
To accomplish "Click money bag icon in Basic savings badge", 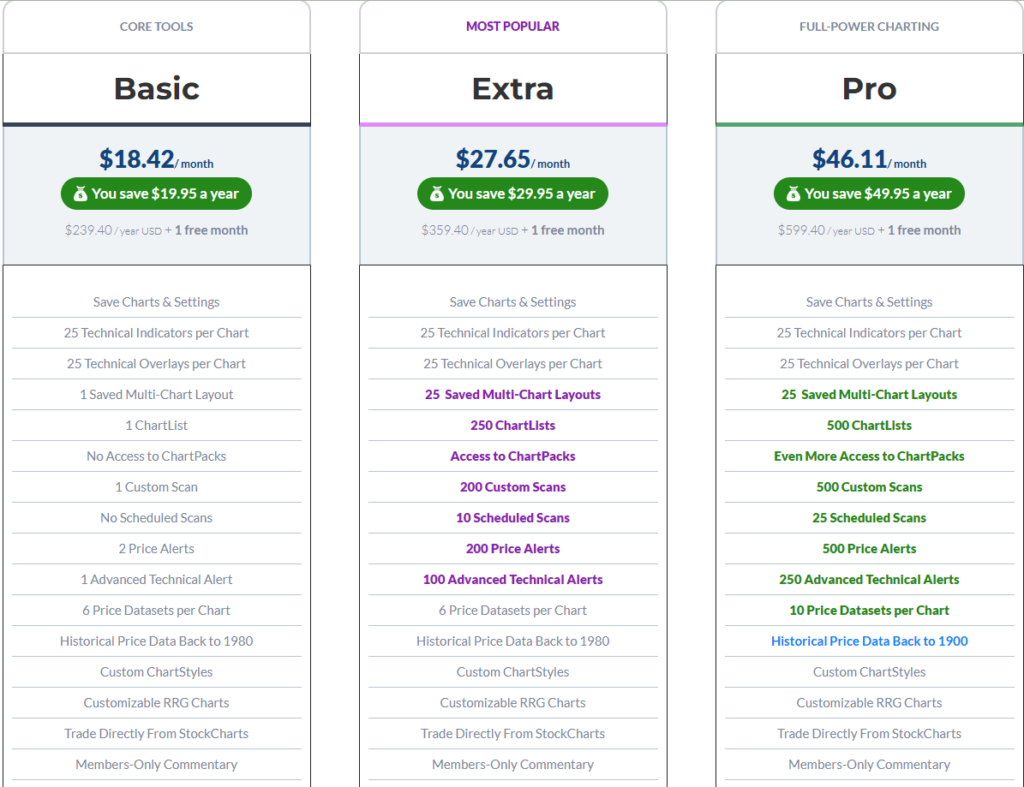I will (x=80, y=194).
